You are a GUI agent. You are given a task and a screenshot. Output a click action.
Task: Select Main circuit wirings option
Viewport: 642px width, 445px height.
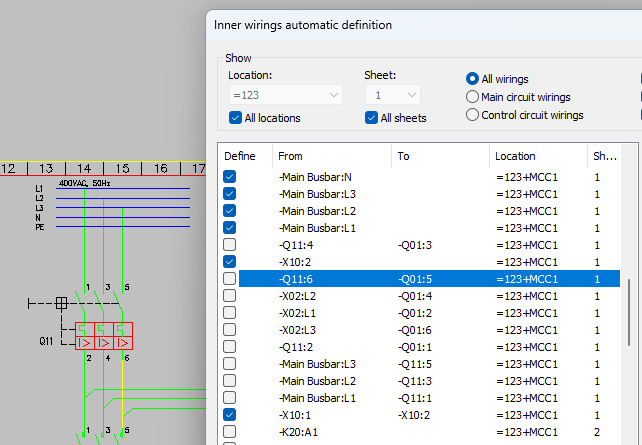[473, 97]
